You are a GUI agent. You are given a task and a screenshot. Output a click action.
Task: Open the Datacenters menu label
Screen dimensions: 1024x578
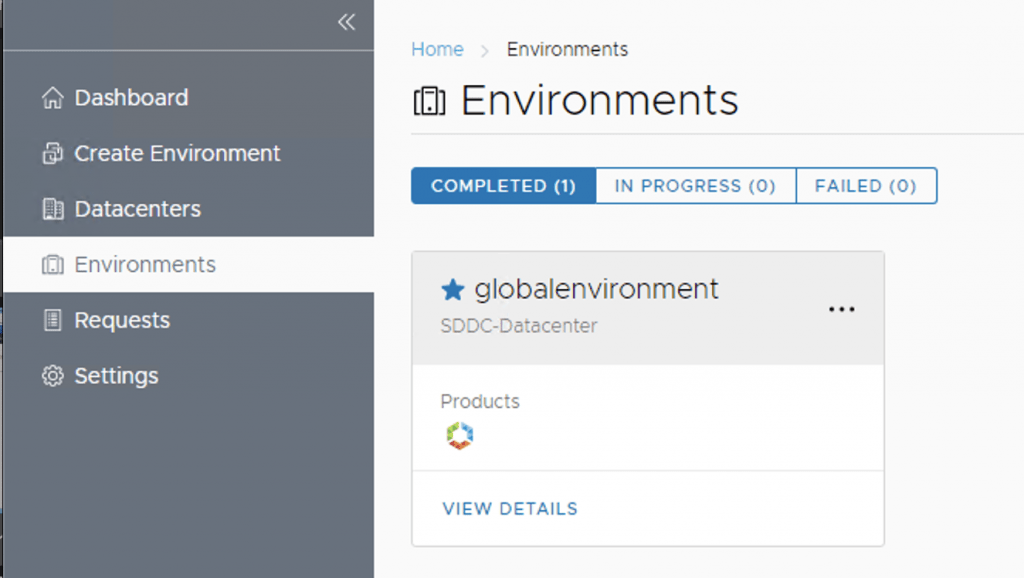pos(137,209)
